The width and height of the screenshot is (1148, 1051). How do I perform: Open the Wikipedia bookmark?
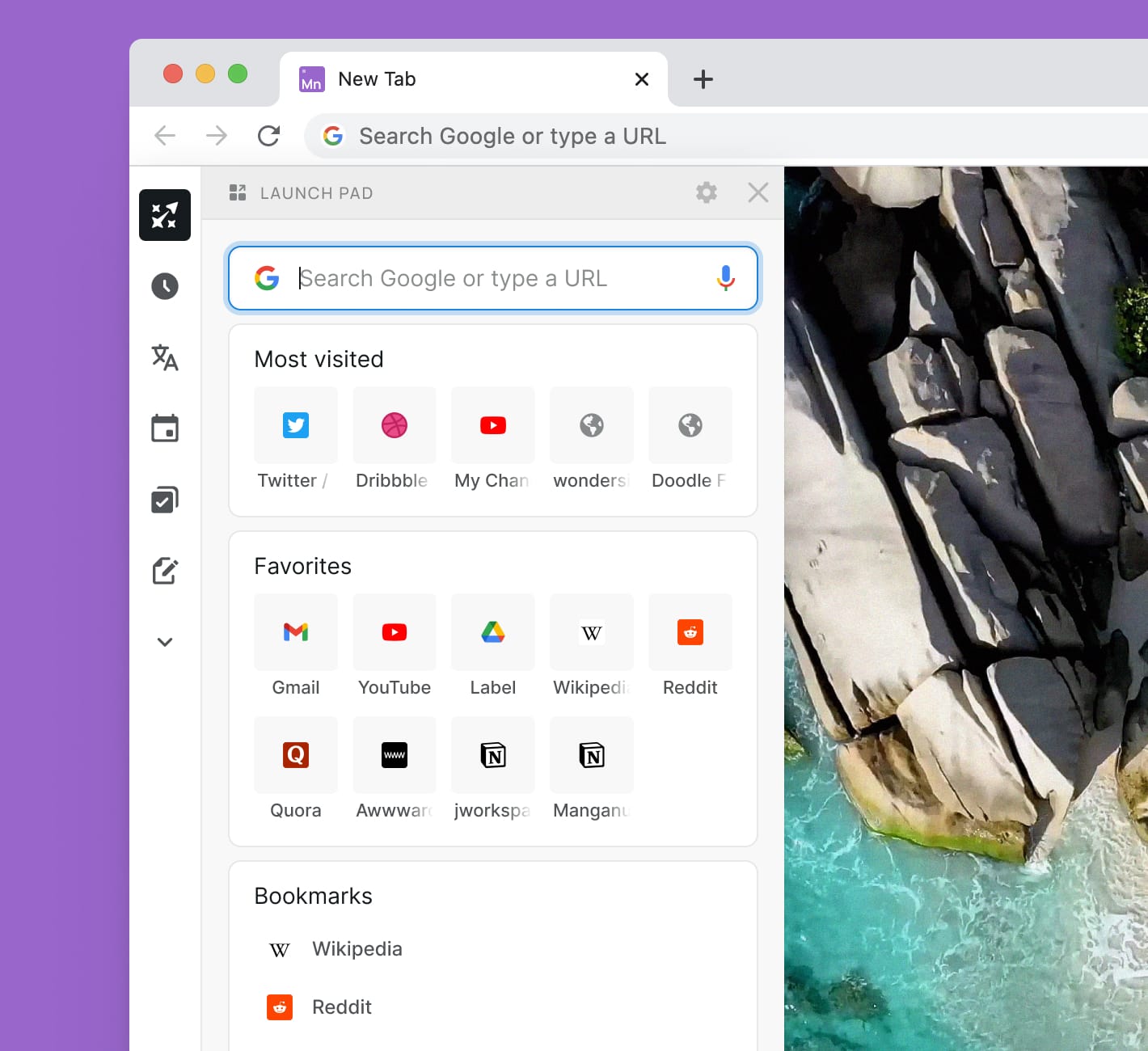(x=357, y=948)
